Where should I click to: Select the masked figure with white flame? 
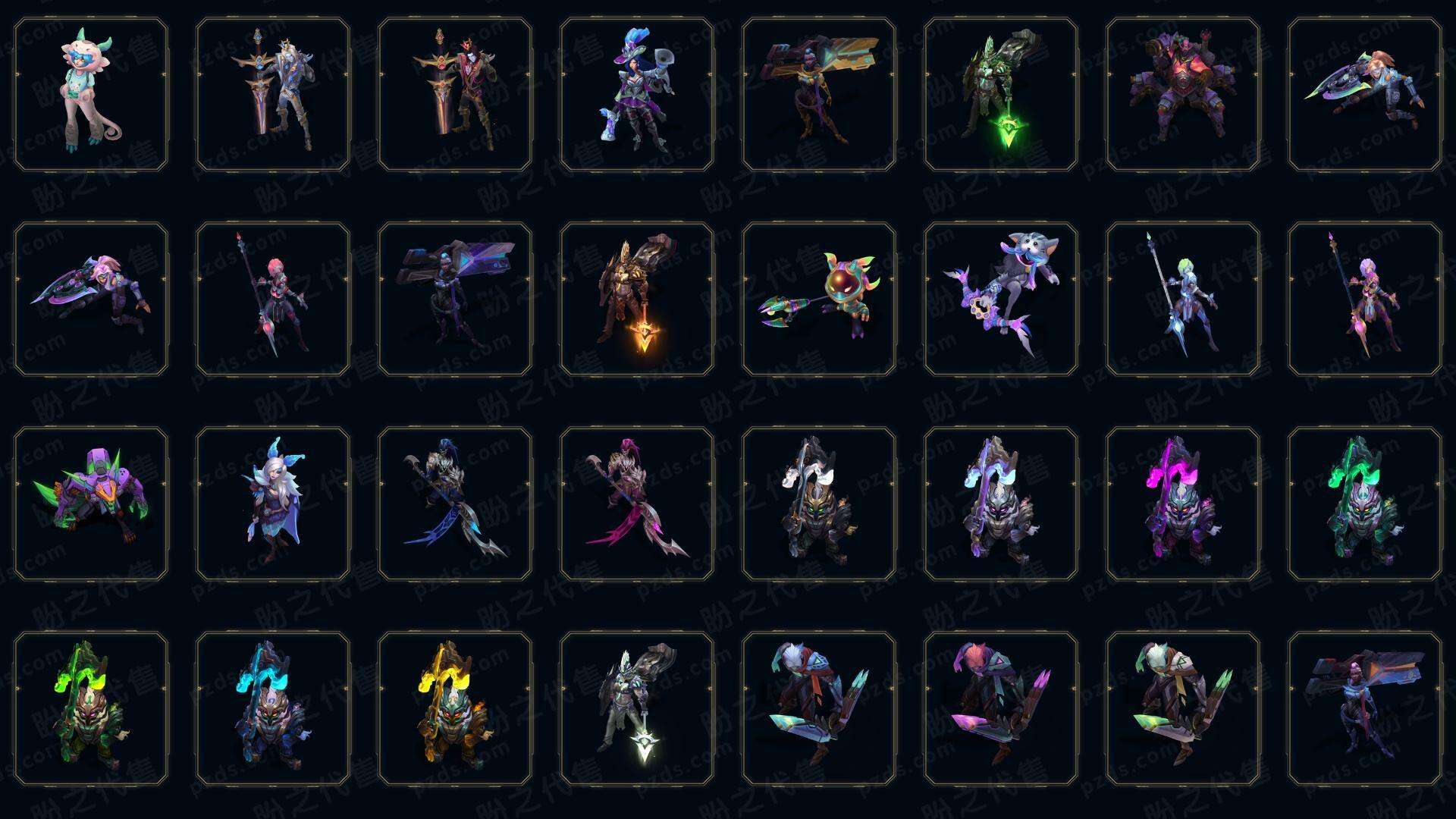point(819,504)
